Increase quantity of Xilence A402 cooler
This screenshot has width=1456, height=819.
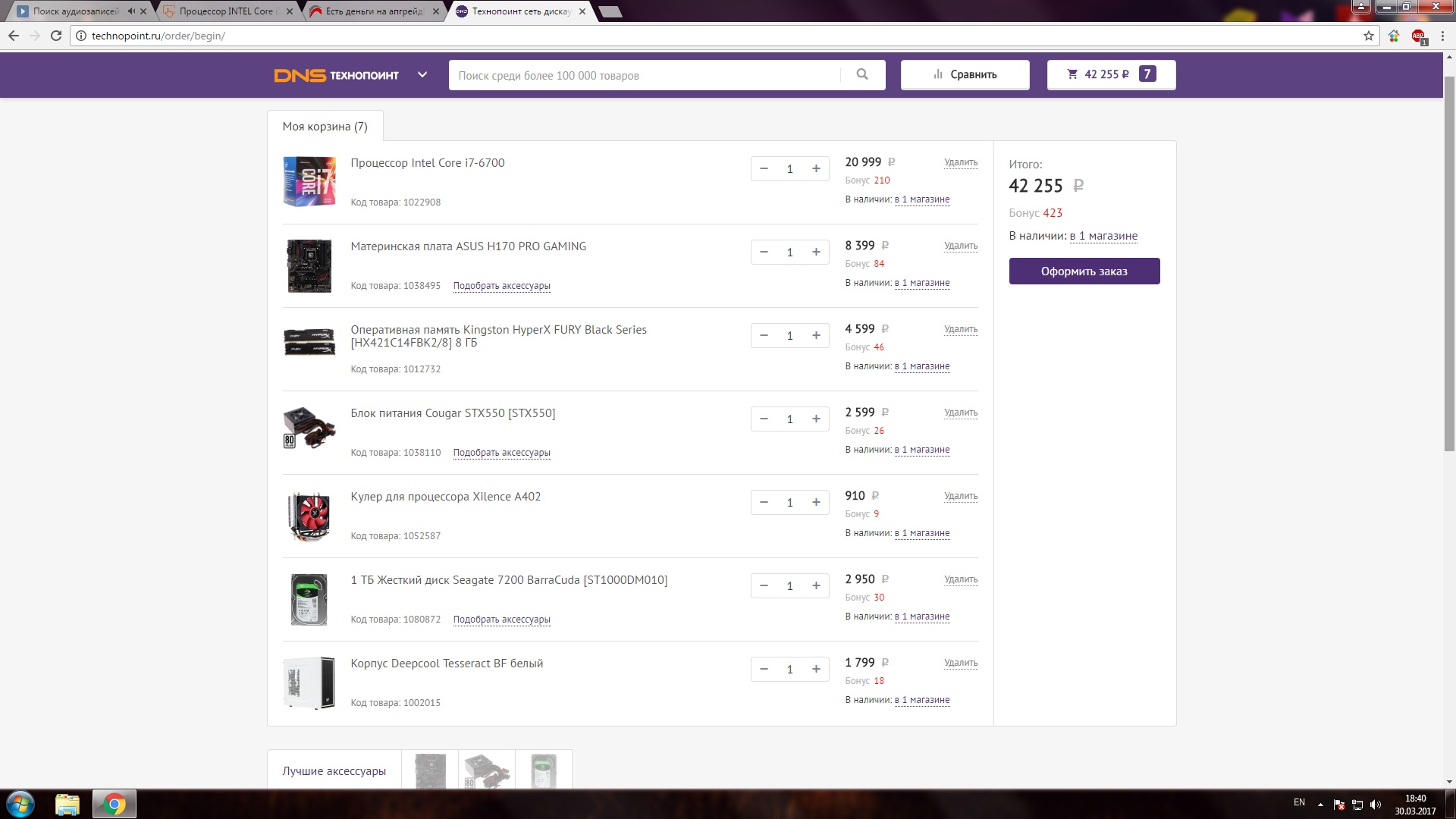tap(816, 502)
